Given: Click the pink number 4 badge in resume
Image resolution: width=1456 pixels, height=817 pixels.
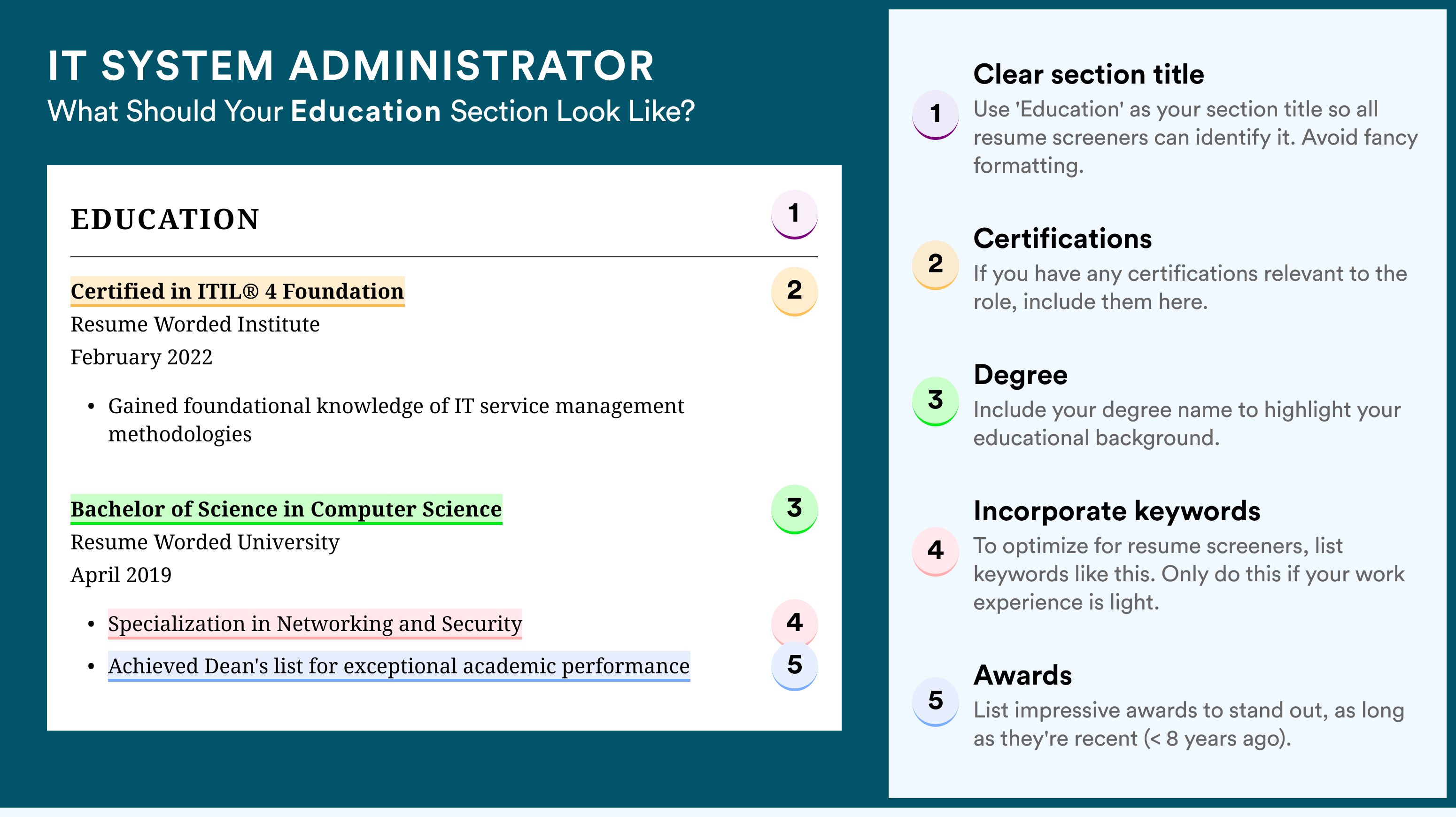Looking at the screenshot, I should tap(794, 623).
